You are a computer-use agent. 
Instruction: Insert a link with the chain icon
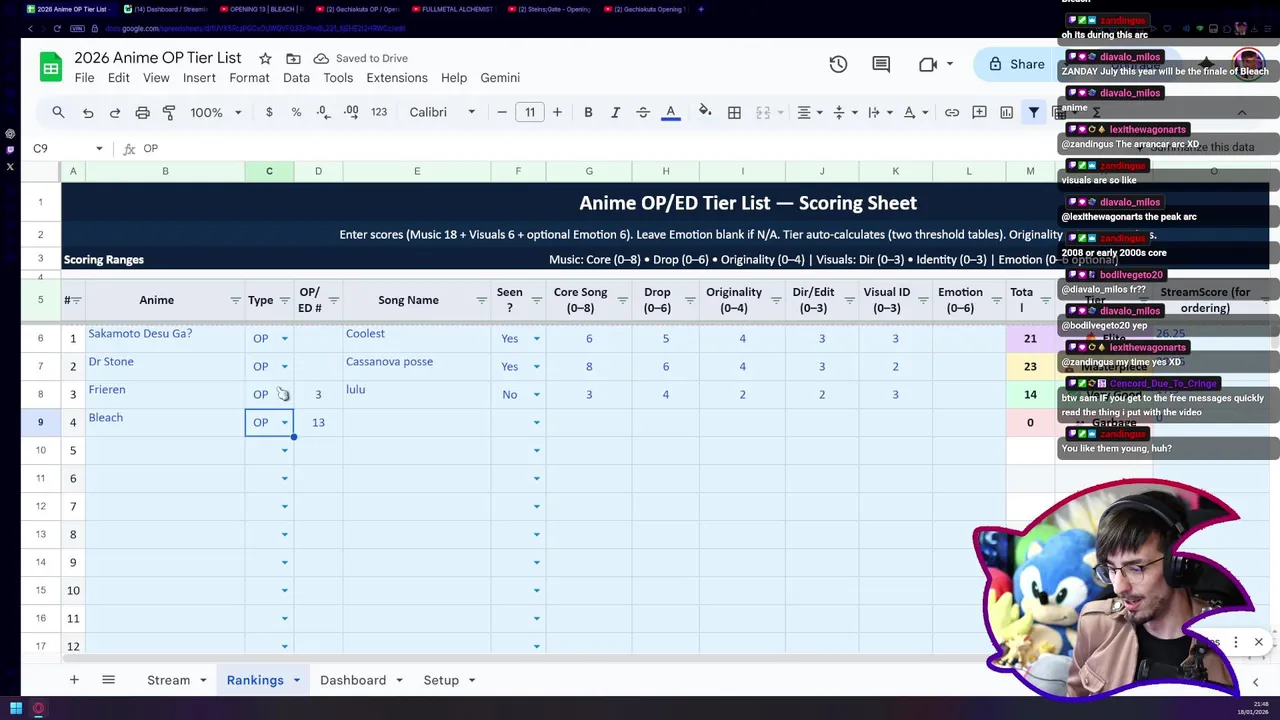click(x=952, y=112)
